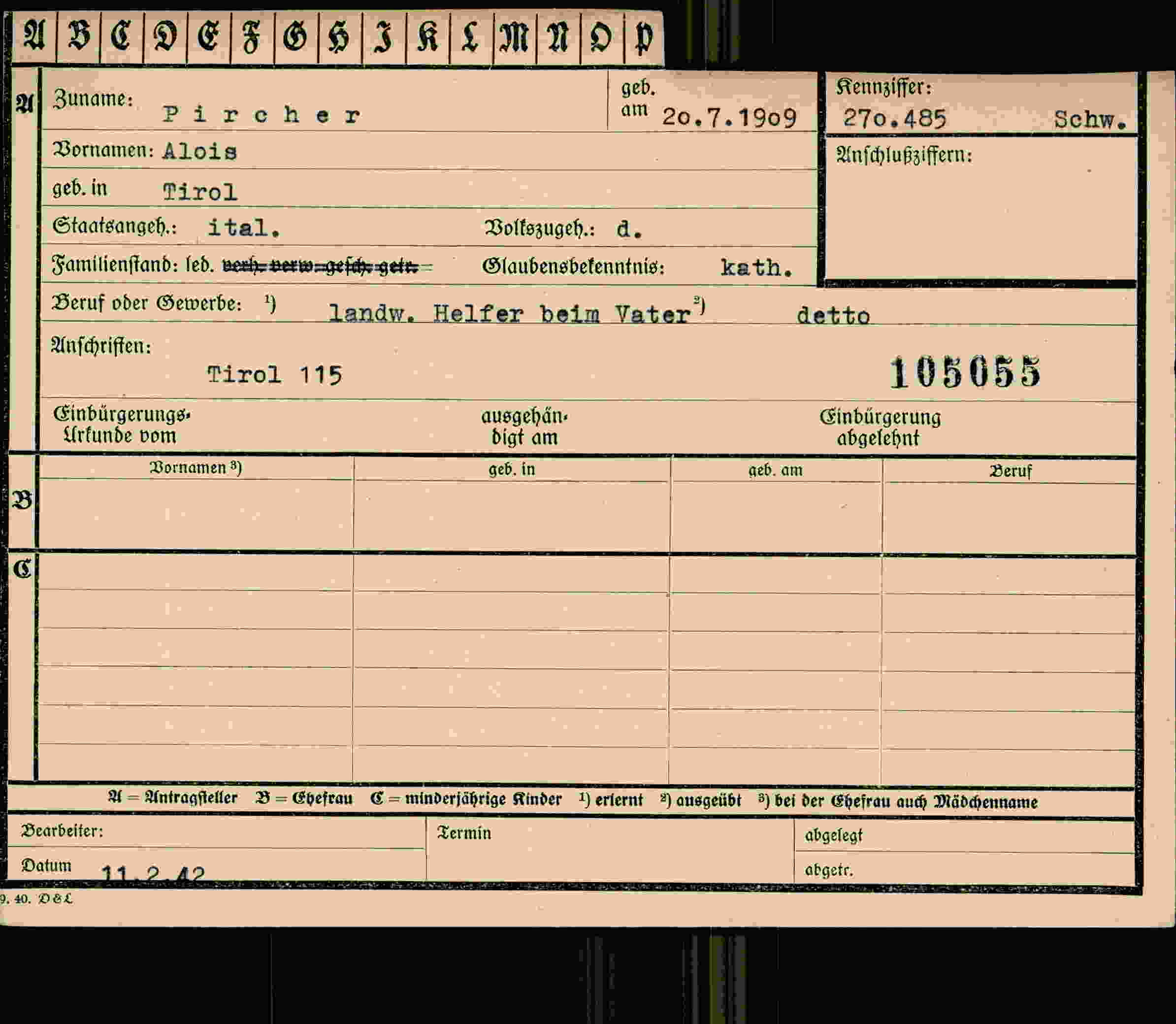
Task: Click the "Beruf oder Gewerbe:" label
Action: pyautogui.click(x=147, y=303)
